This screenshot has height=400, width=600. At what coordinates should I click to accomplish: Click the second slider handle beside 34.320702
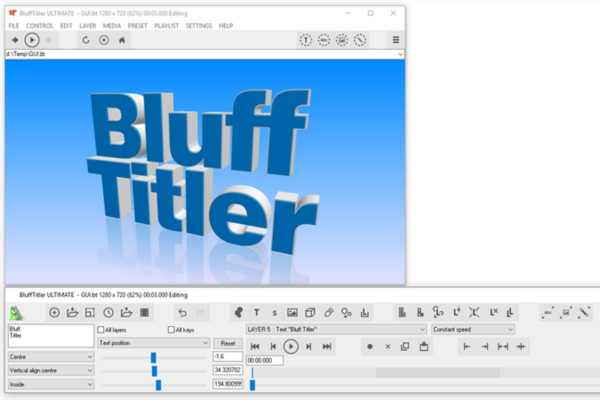[x=154, y=371]
